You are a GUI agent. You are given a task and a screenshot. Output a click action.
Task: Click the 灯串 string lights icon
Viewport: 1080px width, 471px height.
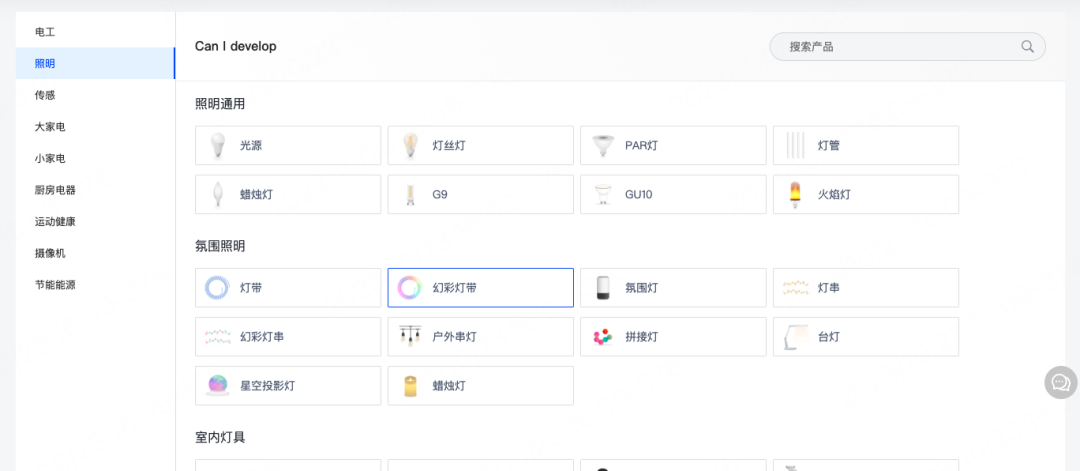796,288
